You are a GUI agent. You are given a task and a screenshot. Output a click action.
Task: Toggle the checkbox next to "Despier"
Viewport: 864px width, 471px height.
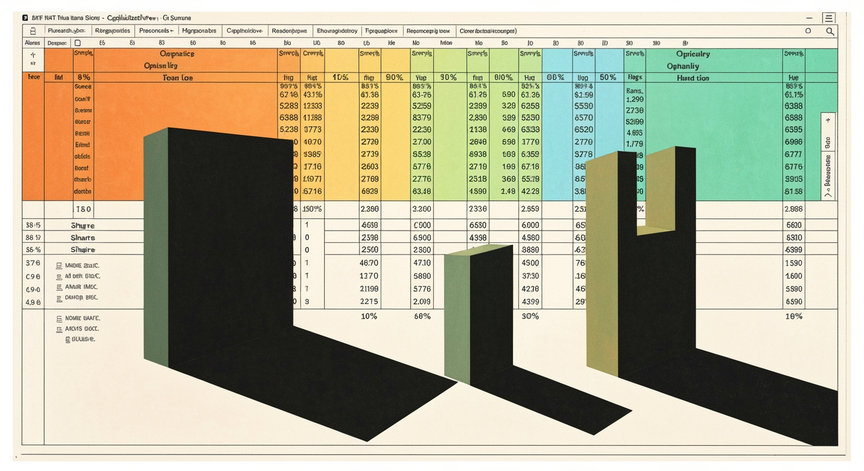tap(78, 43)
